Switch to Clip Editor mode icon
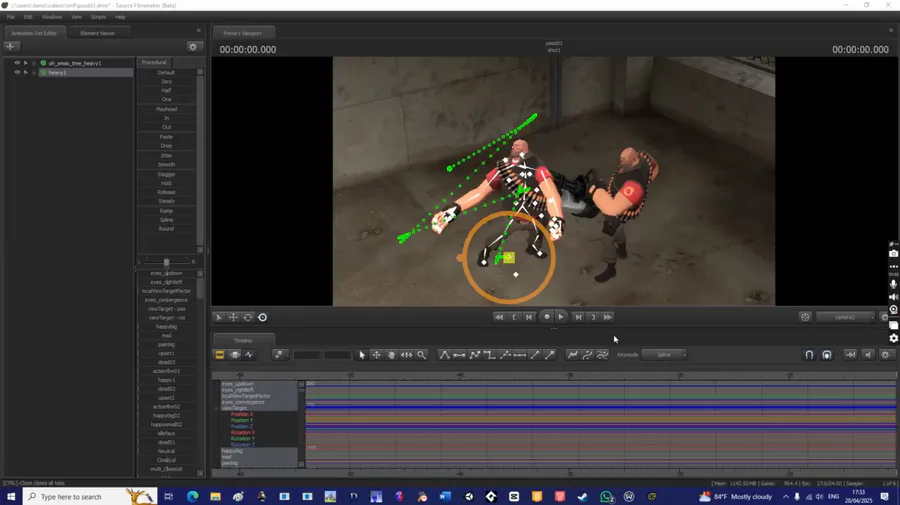Image resolution: width=900 pixels, height=505 pixels. pyautogui.click(x=220, y=355)
